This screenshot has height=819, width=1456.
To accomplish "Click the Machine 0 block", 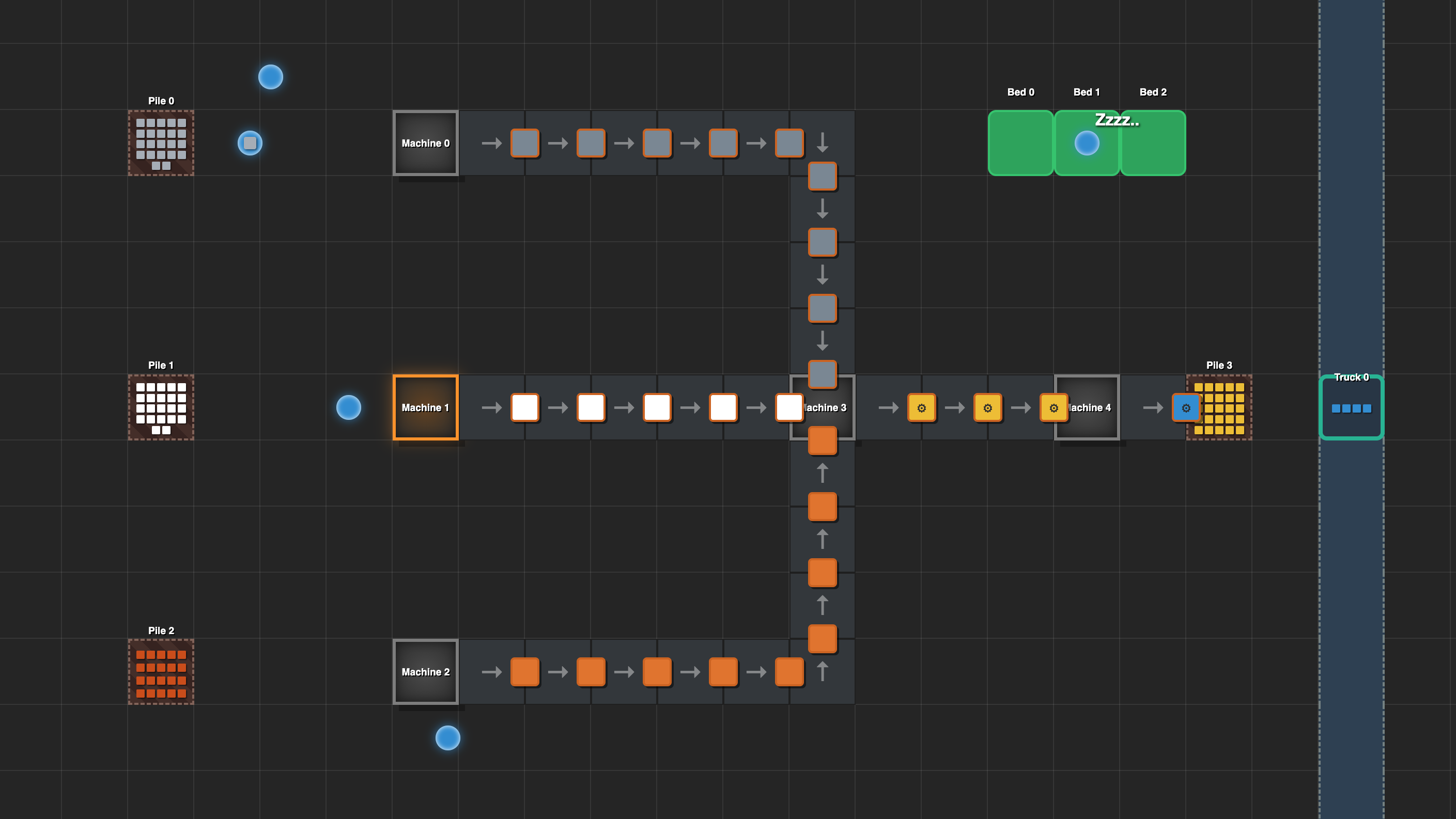I will (425, 143).
